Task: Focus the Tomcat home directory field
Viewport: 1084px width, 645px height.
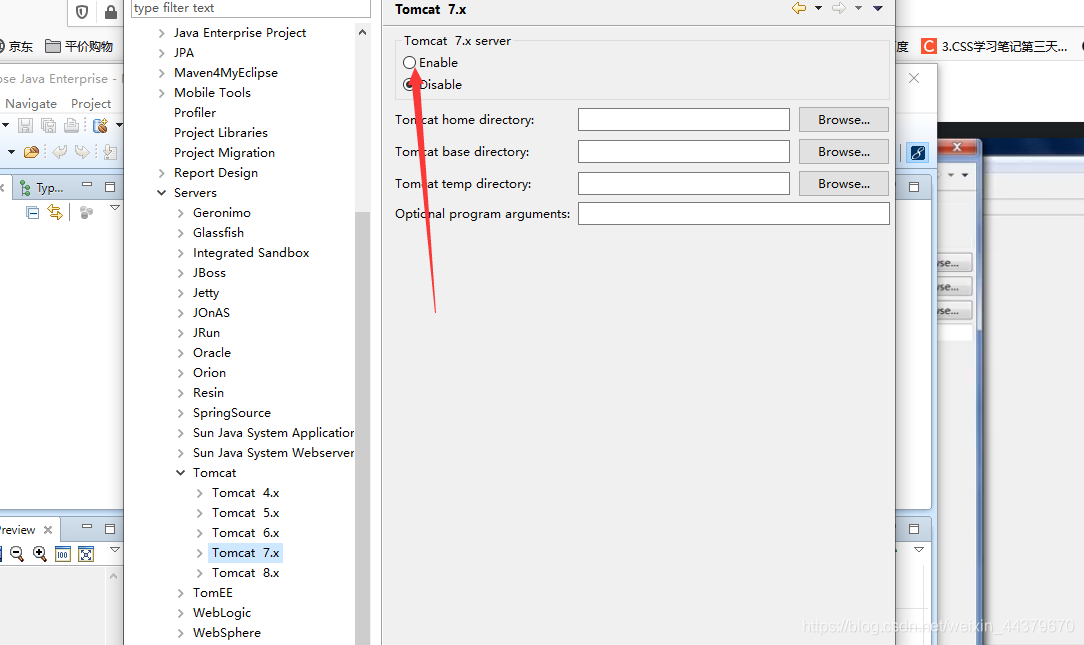Action: (x=684, y=120)
